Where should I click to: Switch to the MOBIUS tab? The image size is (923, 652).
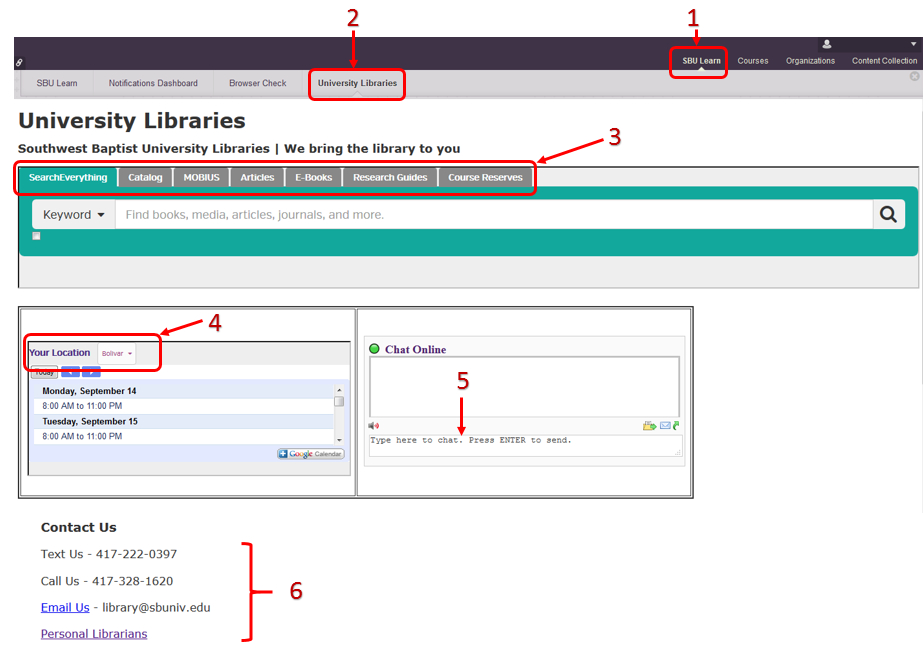201,177
